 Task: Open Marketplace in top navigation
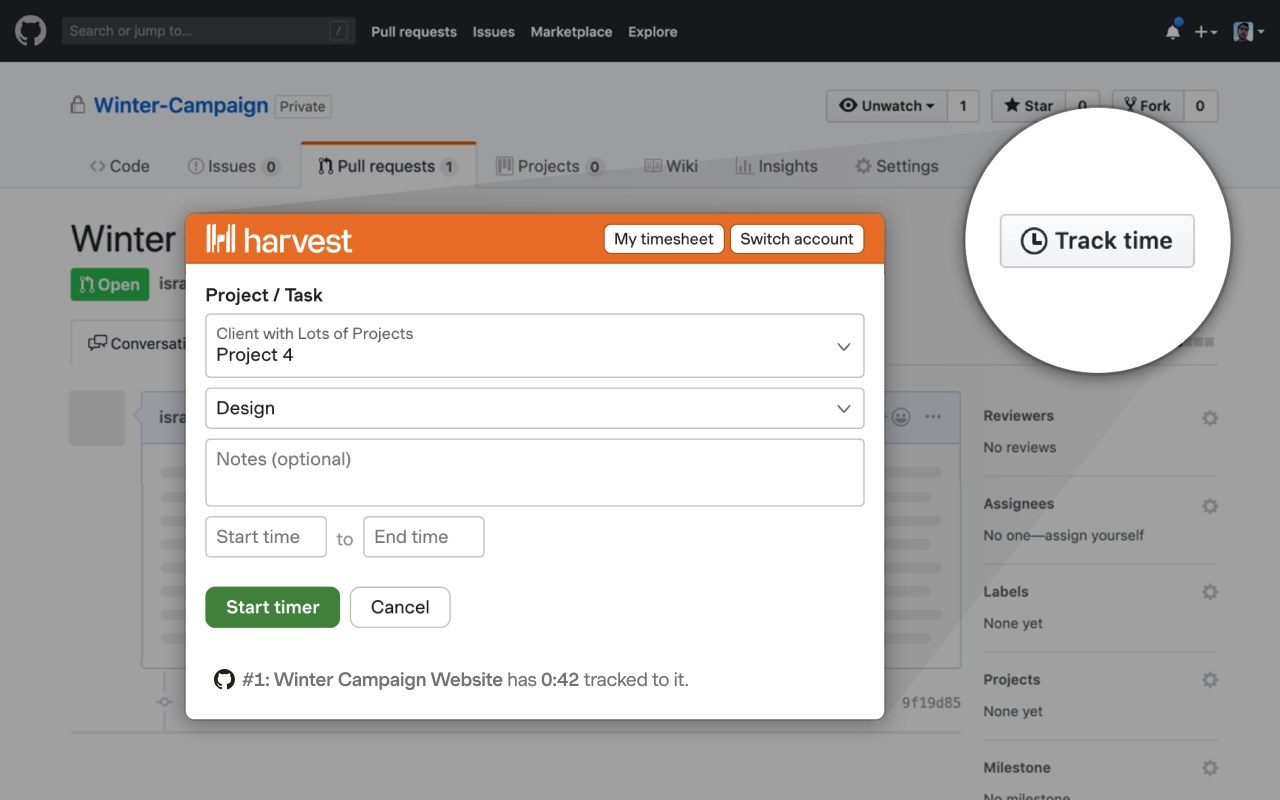pyautogui.click(x=571, y=32)
